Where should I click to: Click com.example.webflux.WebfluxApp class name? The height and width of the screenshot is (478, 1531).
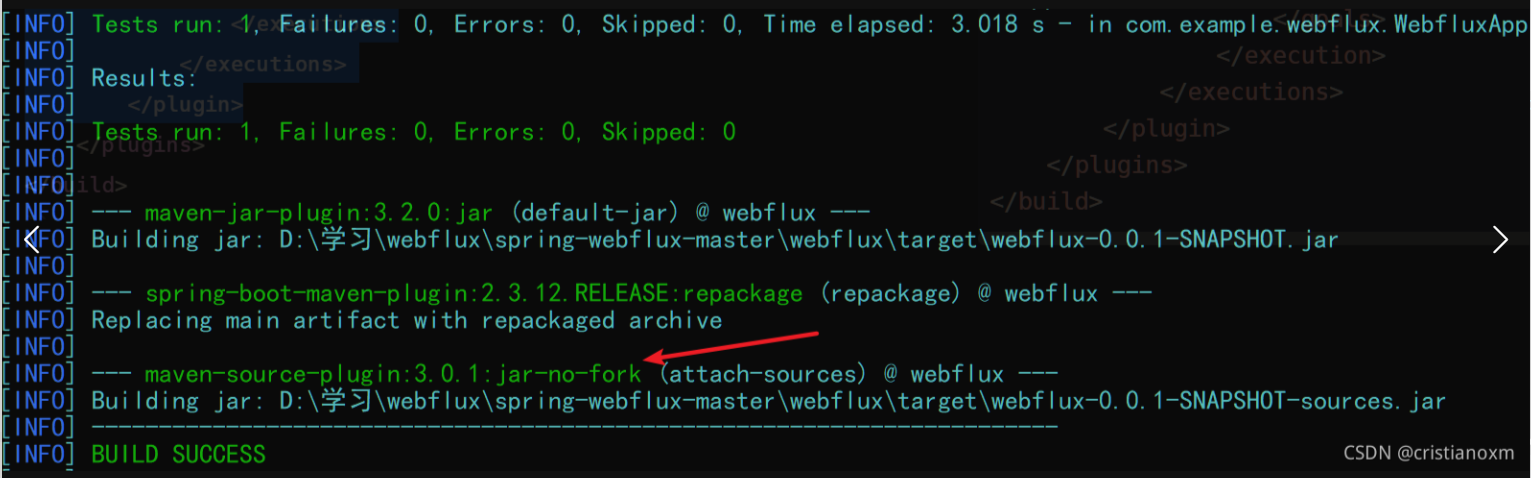coord(1326,24)
